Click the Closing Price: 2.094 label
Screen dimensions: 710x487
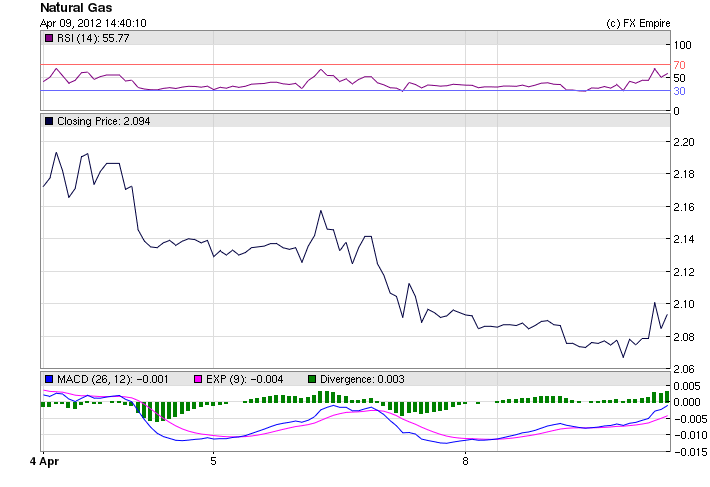point(104,121)
